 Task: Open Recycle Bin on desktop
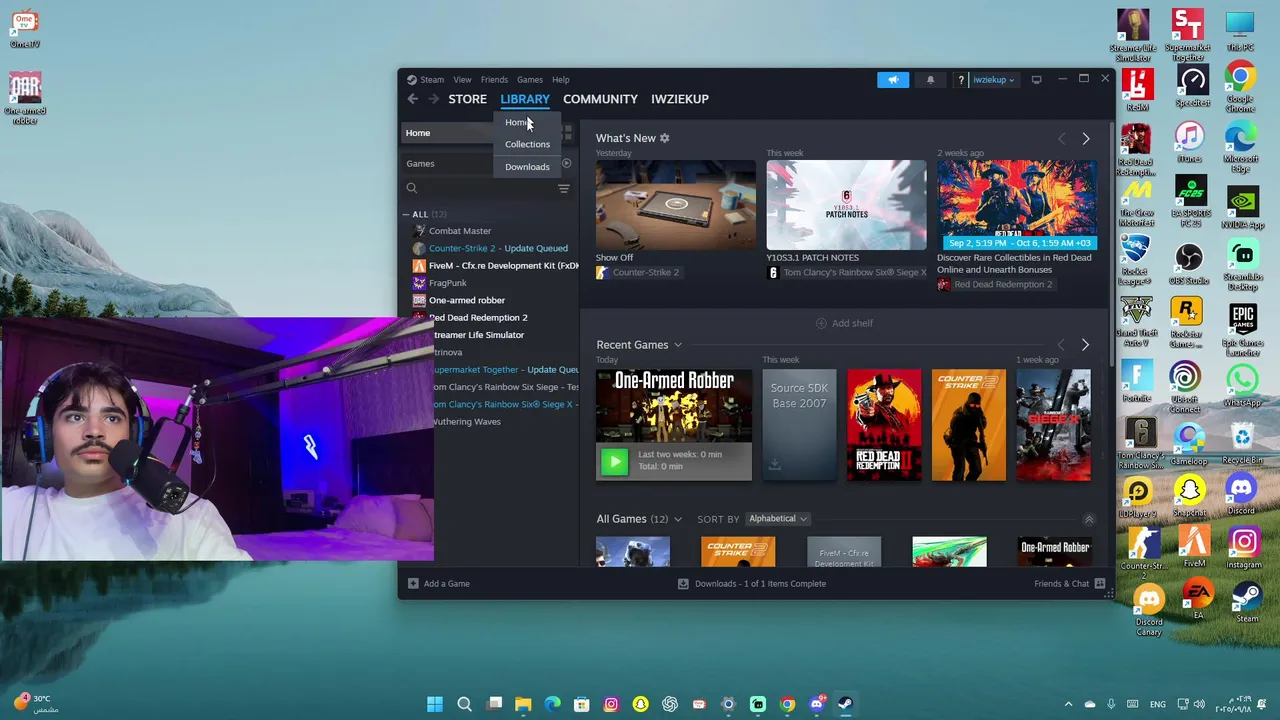1242,444
